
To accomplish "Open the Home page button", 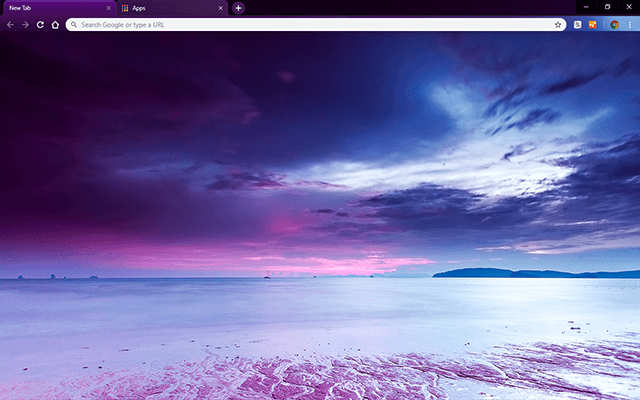I will [x=55, y=24].
